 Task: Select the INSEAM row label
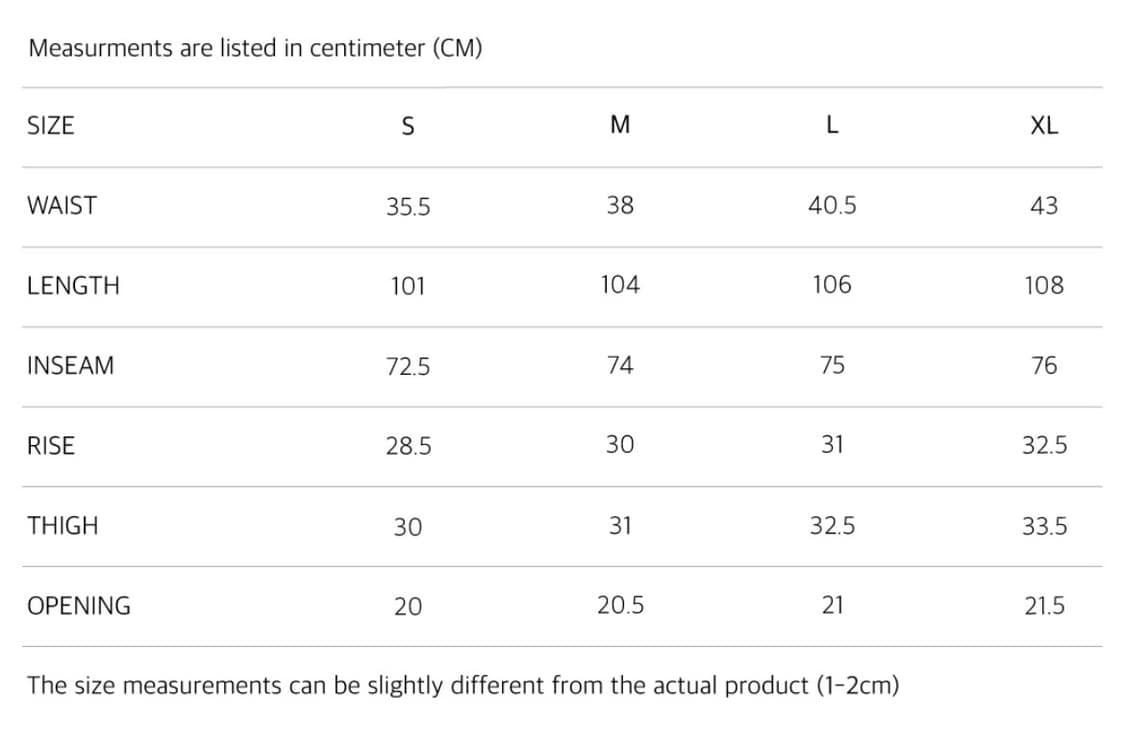point(71,366)
